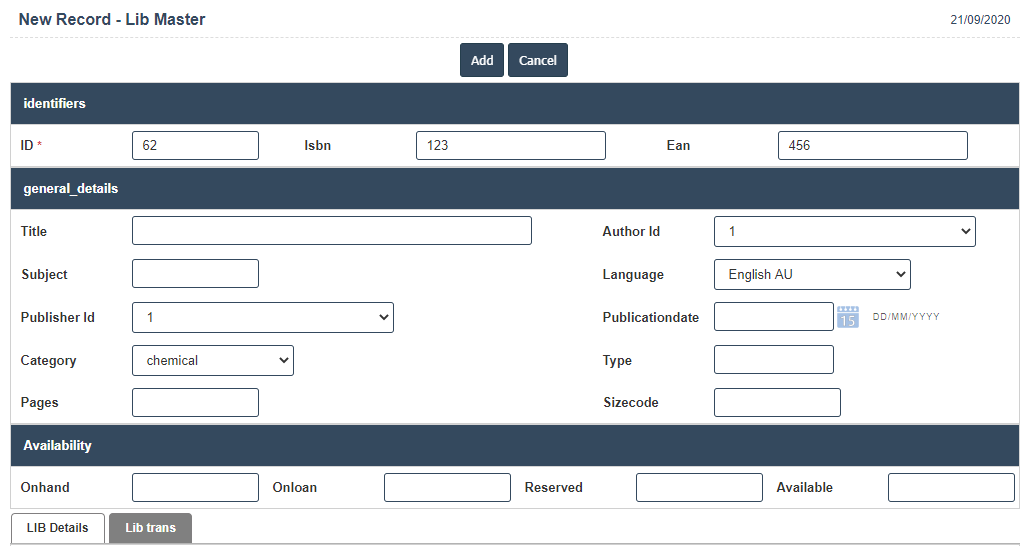
Task: Select the Isbn text box
Action: 510,145
